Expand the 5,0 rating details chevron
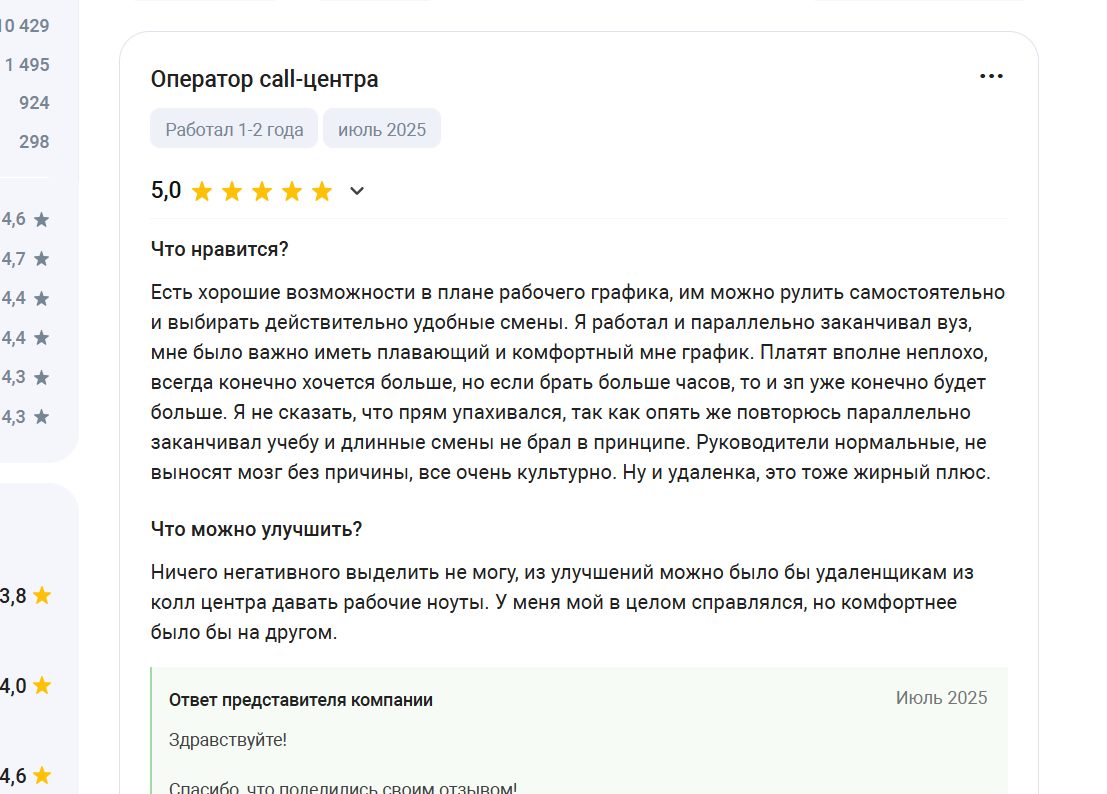The width and height of the screenshot is (1107, 794). [x=357, y=191]
